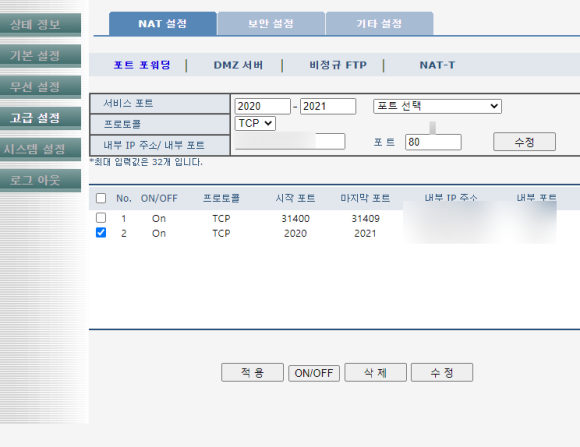Check the checkbox for rule No. 1

click(101, 218)
